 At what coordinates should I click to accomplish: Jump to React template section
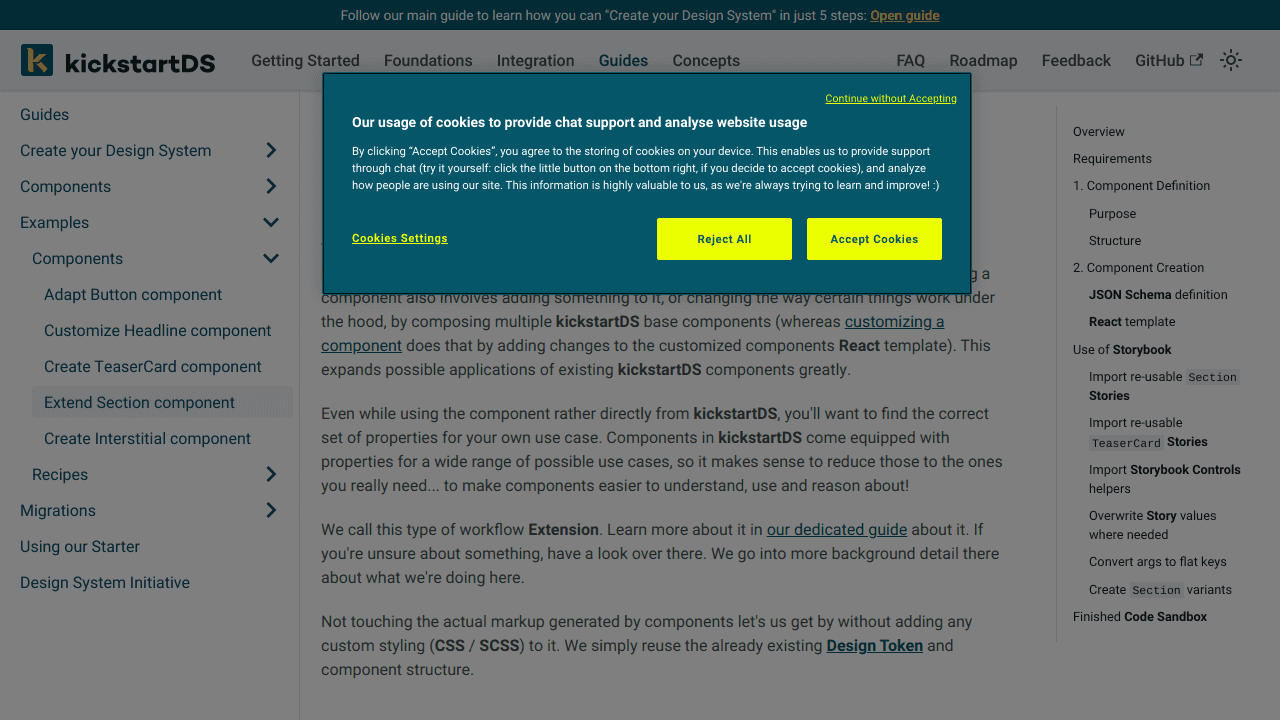point(1132,321)
